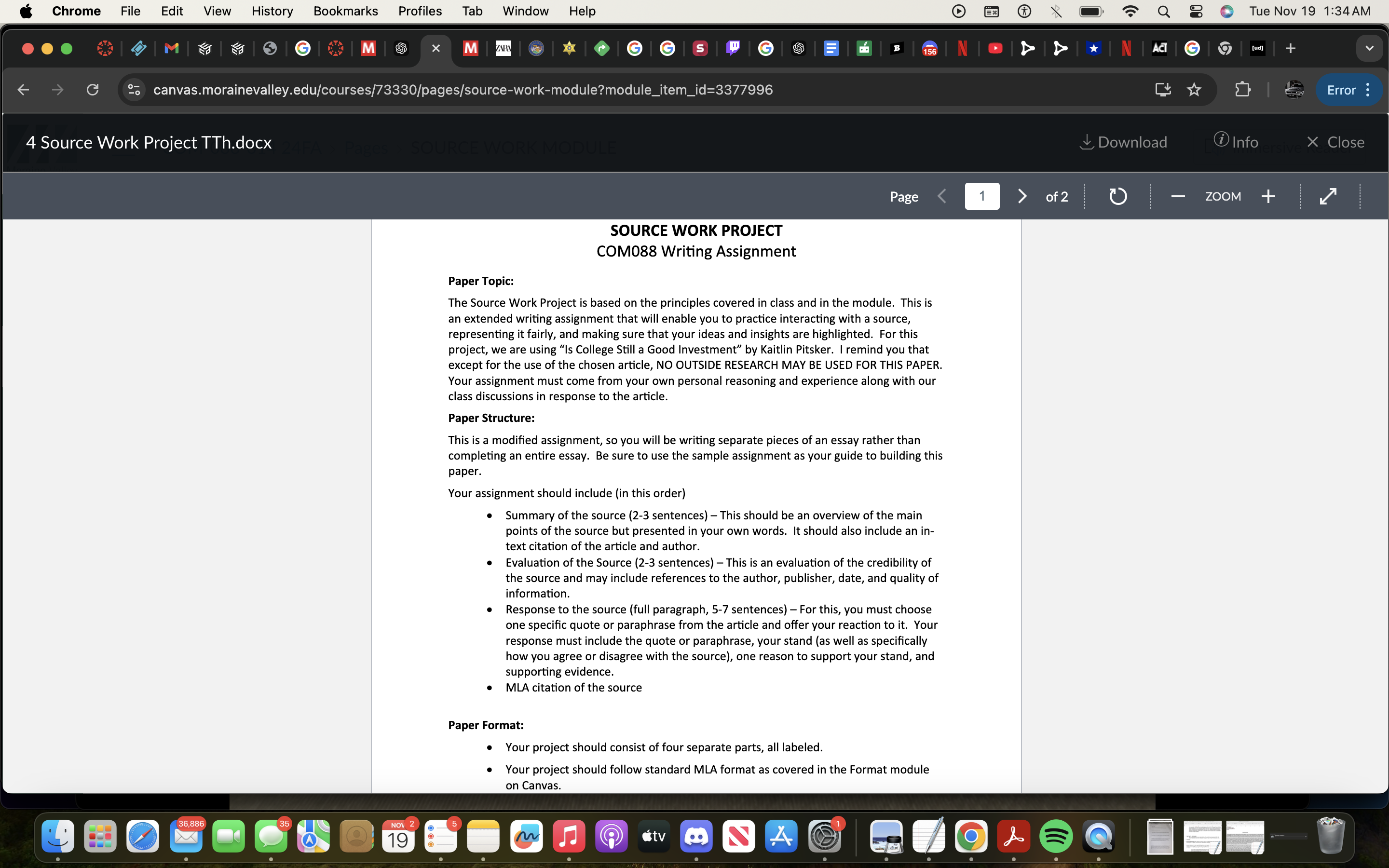Bookmark the current page with the star
Screen dimensions: 1389x868
[1195, 90]
